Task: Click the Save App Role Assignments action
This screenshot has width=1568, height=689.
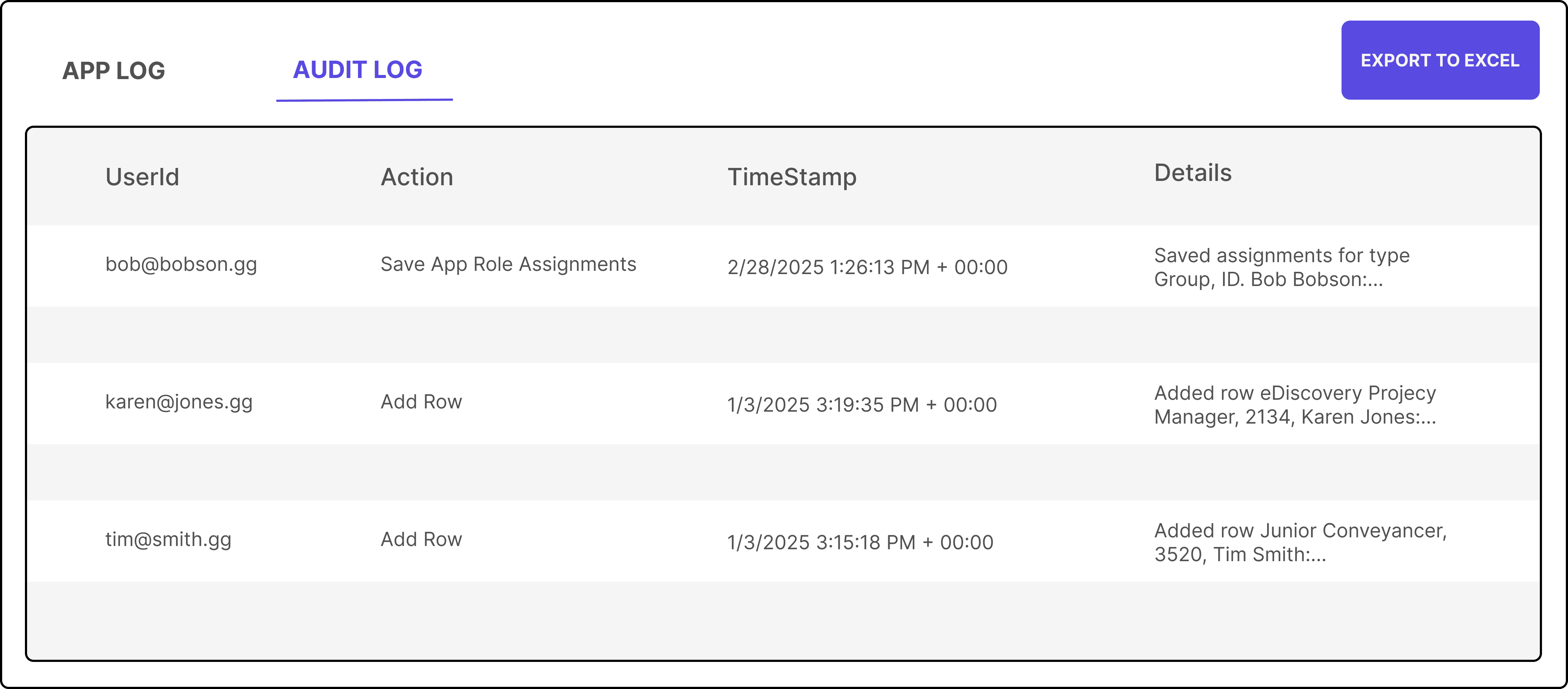Action: point(508,264)
